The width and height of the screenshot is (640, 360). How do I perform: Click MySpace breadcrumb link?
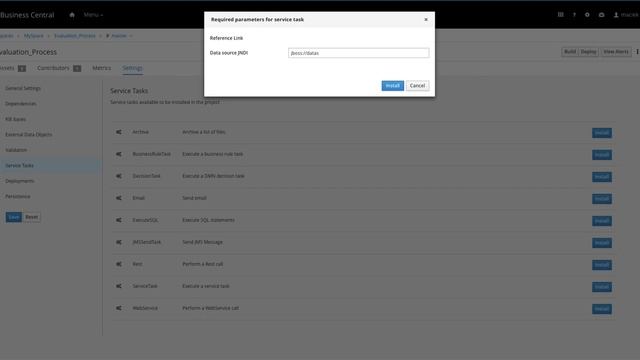[x=33, y=36]
